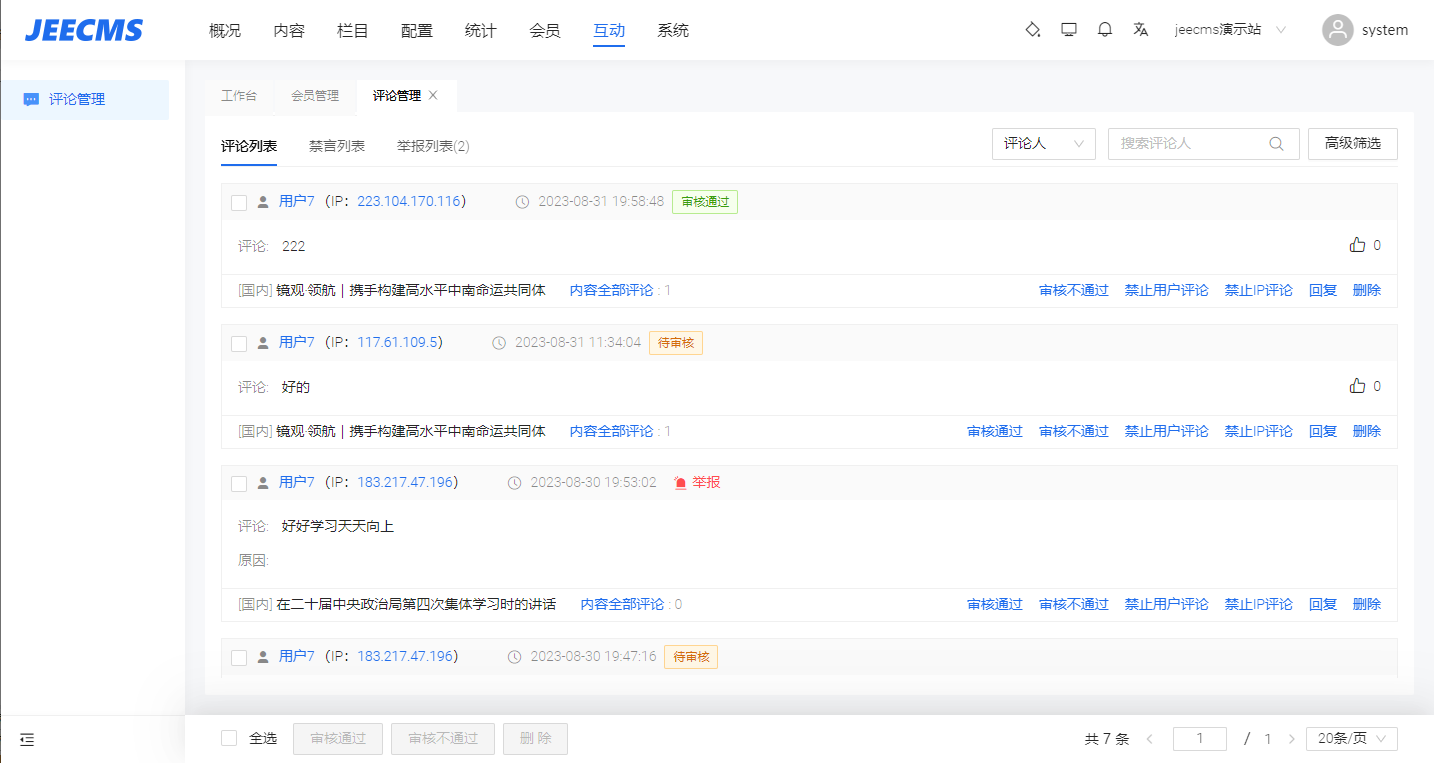
Task: Open the 会员 top menu
Action: click(x=545, y=31)
